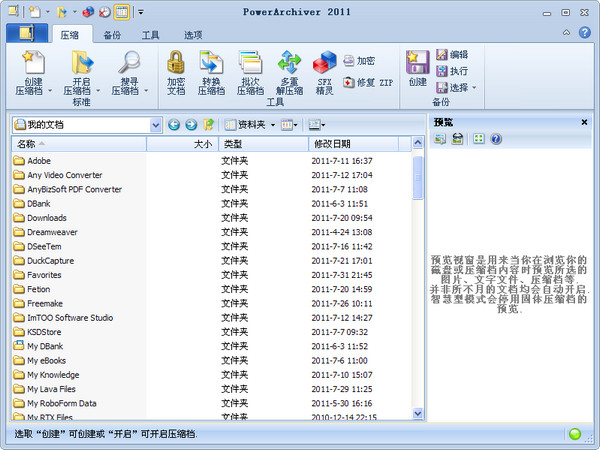Screen dimensions: 600x450
Task: Click the 修复 ZIP repair item
Action: pos(368,82)
